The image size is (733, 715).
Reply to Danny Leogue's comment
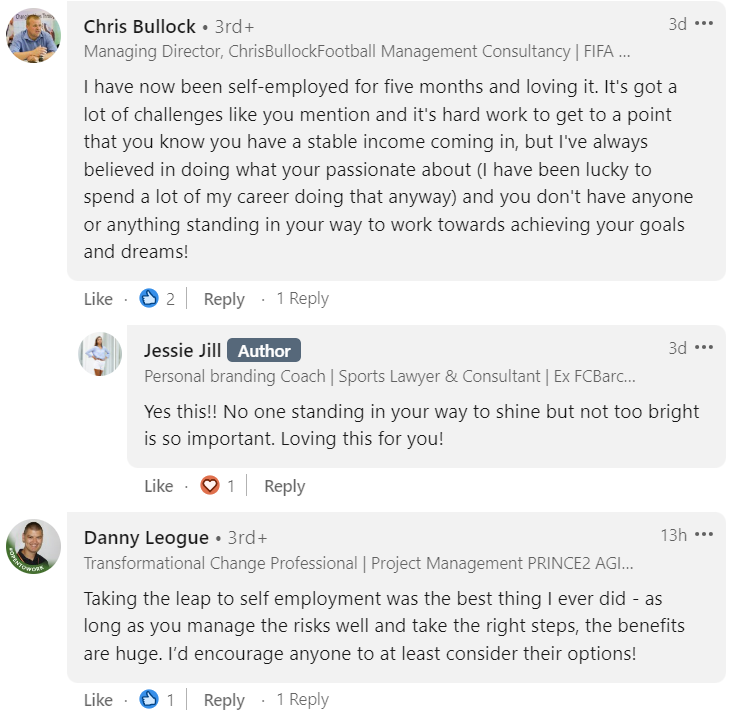(224, 700)
